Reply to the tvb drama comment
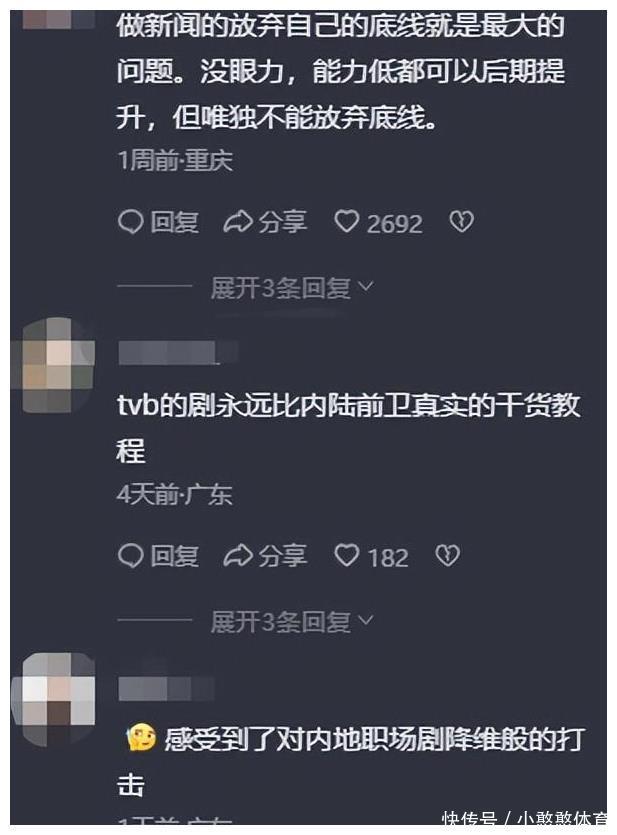The image size is (617, 835). tap(158, 556)
